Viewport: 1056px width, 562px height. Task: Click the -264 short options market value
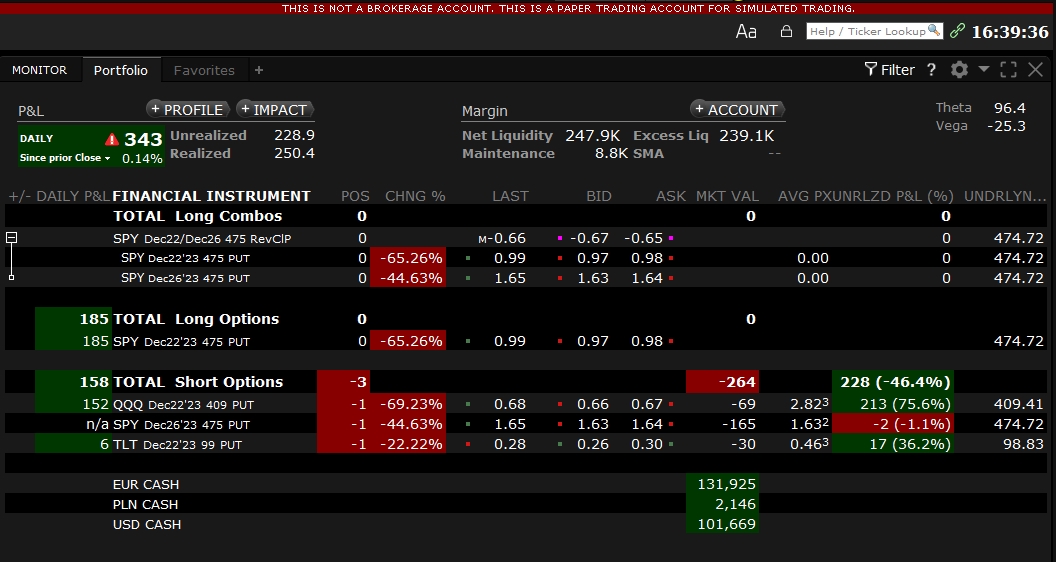(737, 382)
